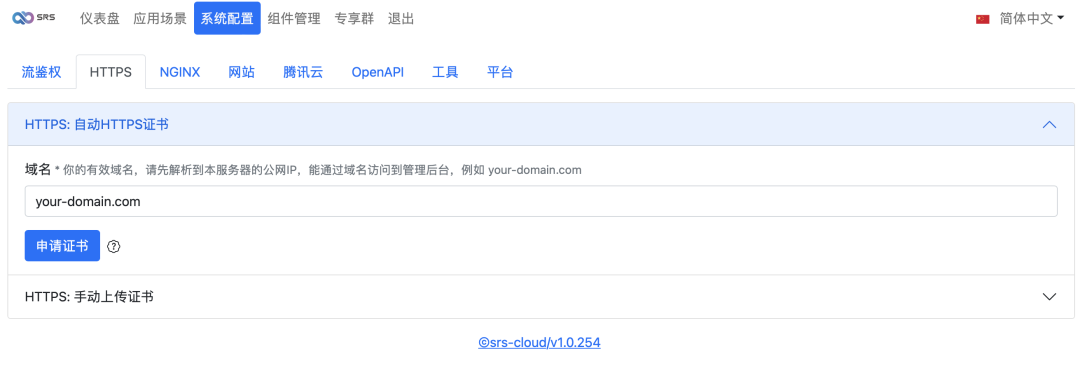Screen dimensions: 1080x366
Task: Click the 申请证书 button
Action: coord(62,246)
